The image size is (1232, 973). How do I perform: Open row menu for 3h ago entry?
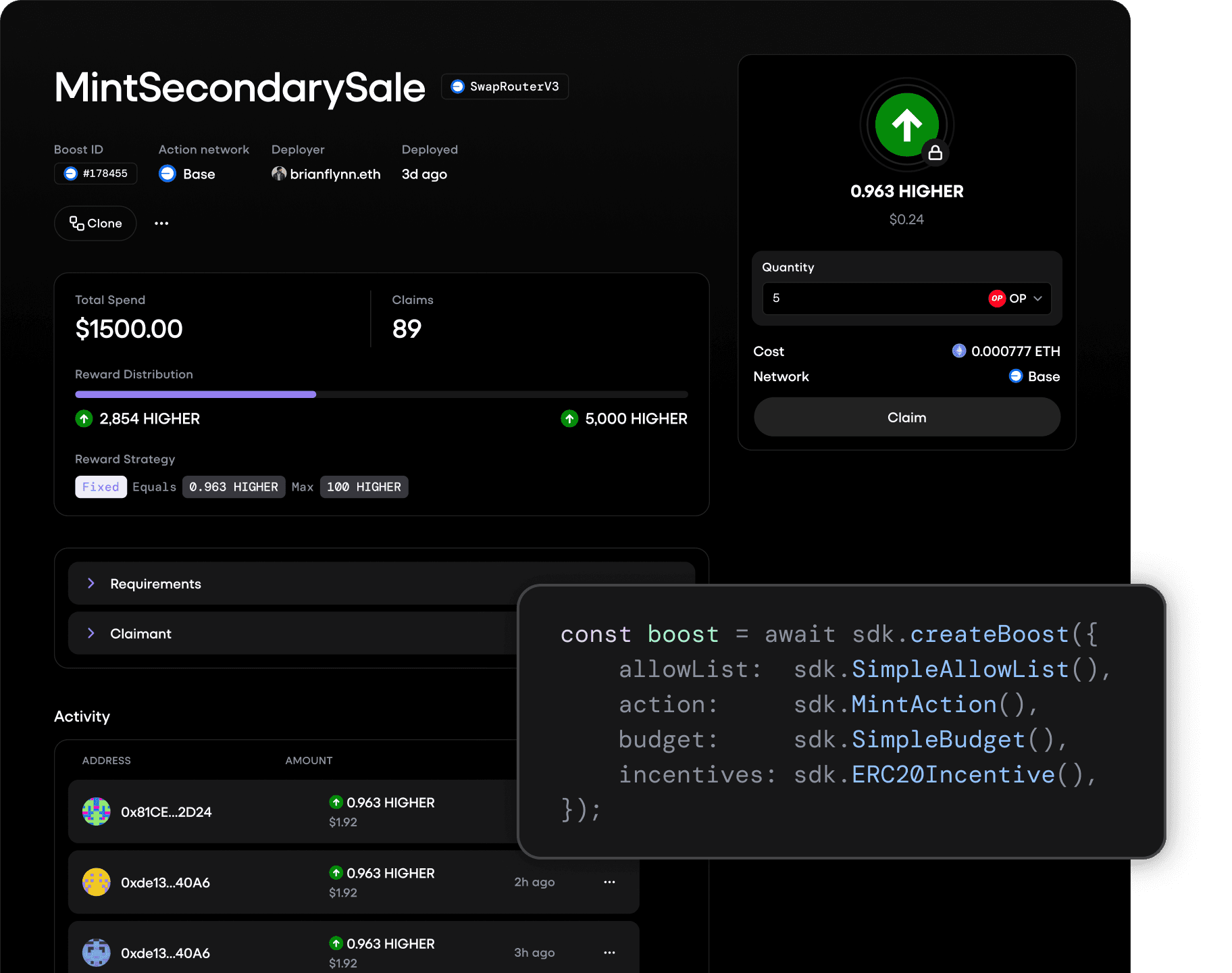pos(609,953)
